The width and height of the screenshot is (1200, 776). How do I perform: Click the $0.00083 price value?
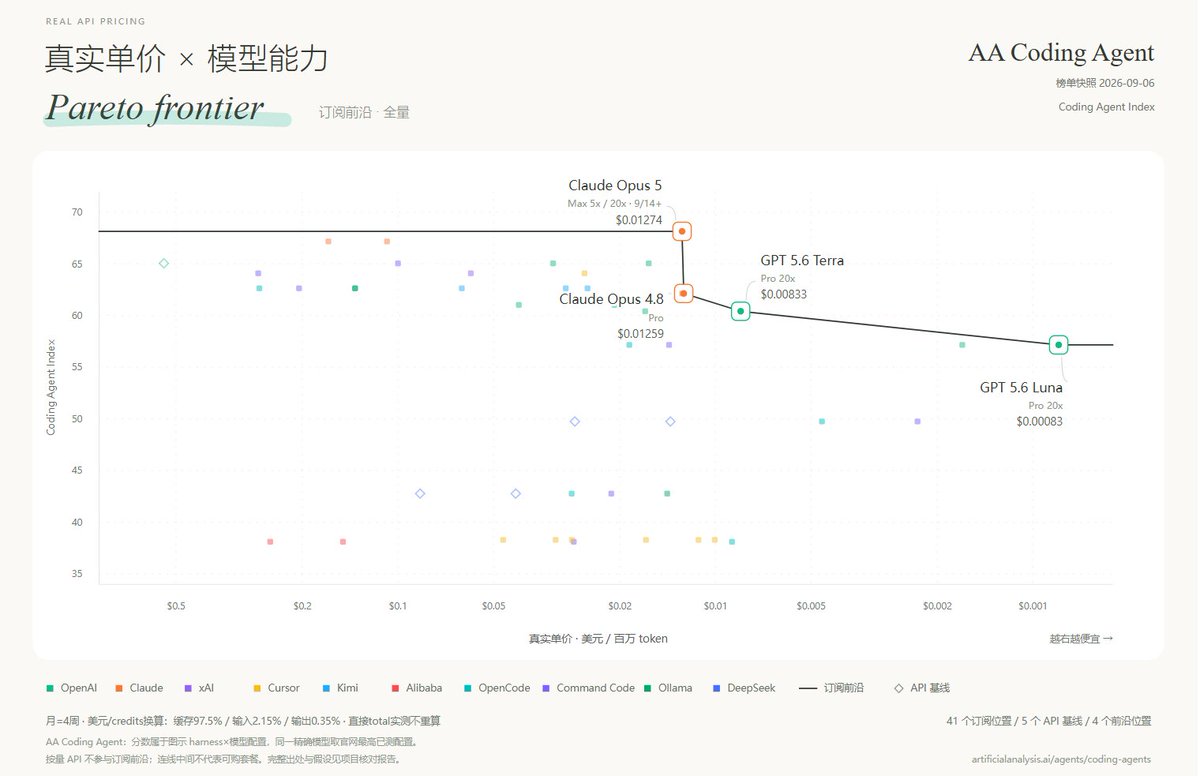click(1039, 421)
